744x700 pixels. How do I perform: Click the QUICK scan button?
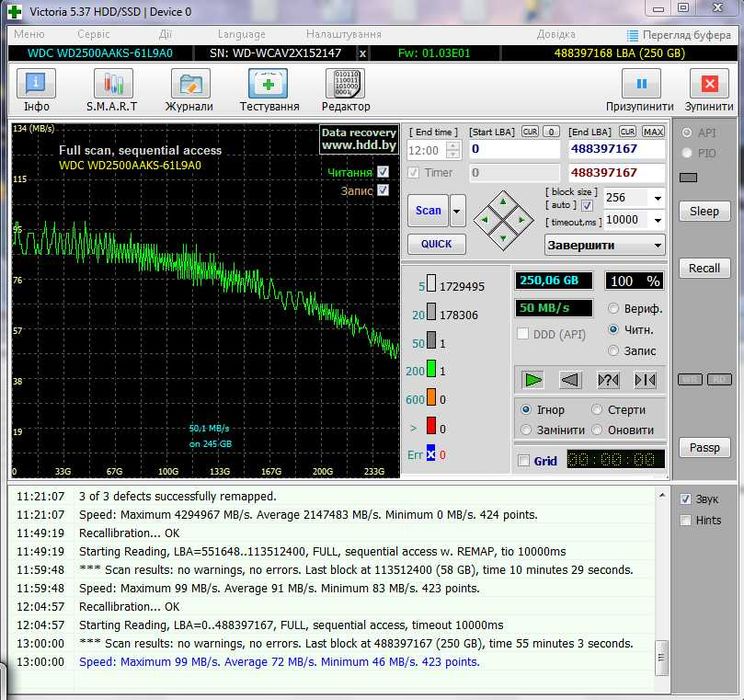tap(436, 244)
